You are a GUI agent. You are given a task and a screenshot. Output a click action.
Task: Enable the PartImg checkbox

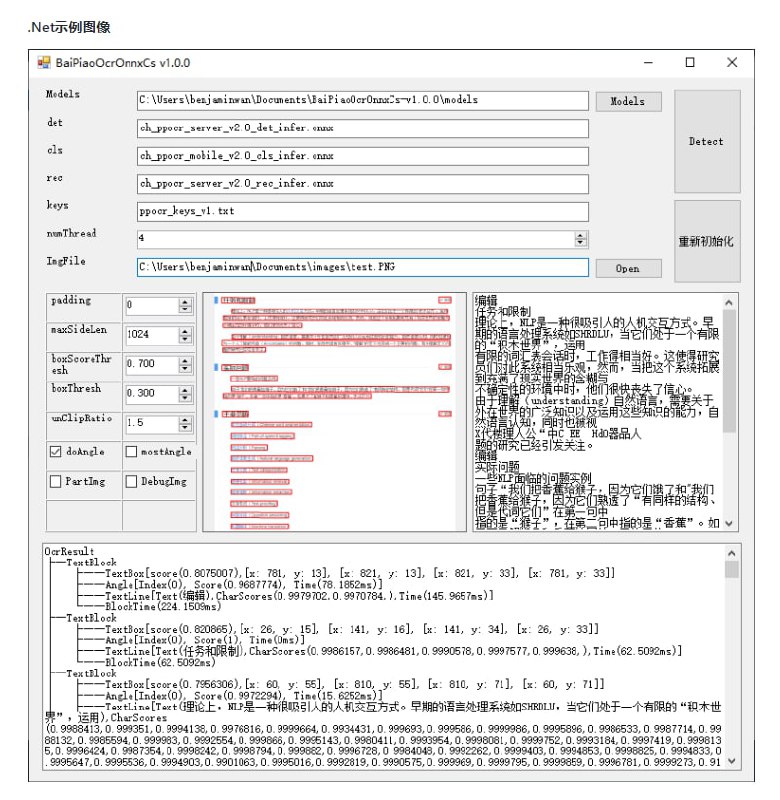[57, 482]
